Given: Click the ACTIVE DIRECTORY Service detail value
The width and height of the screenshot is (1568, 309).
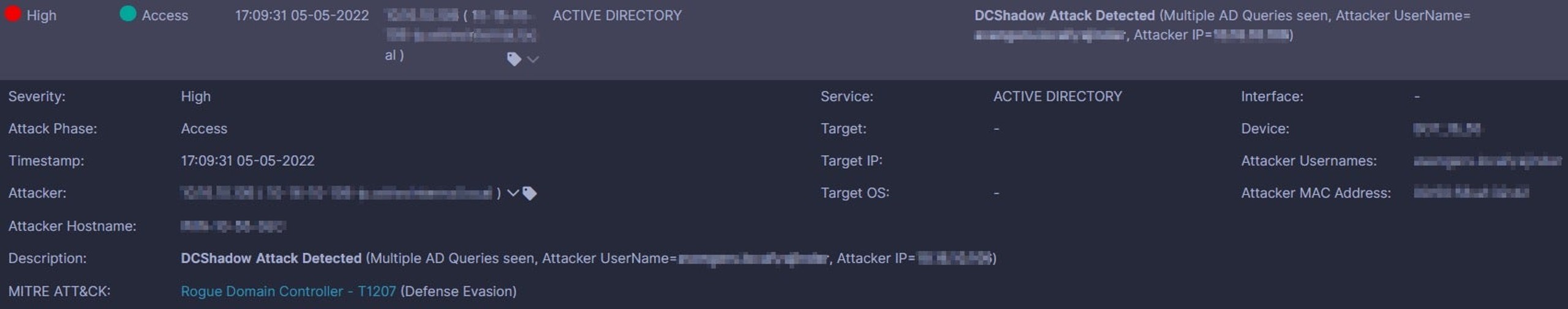Looking at the screenshot, I should (x=1057, y=97).
